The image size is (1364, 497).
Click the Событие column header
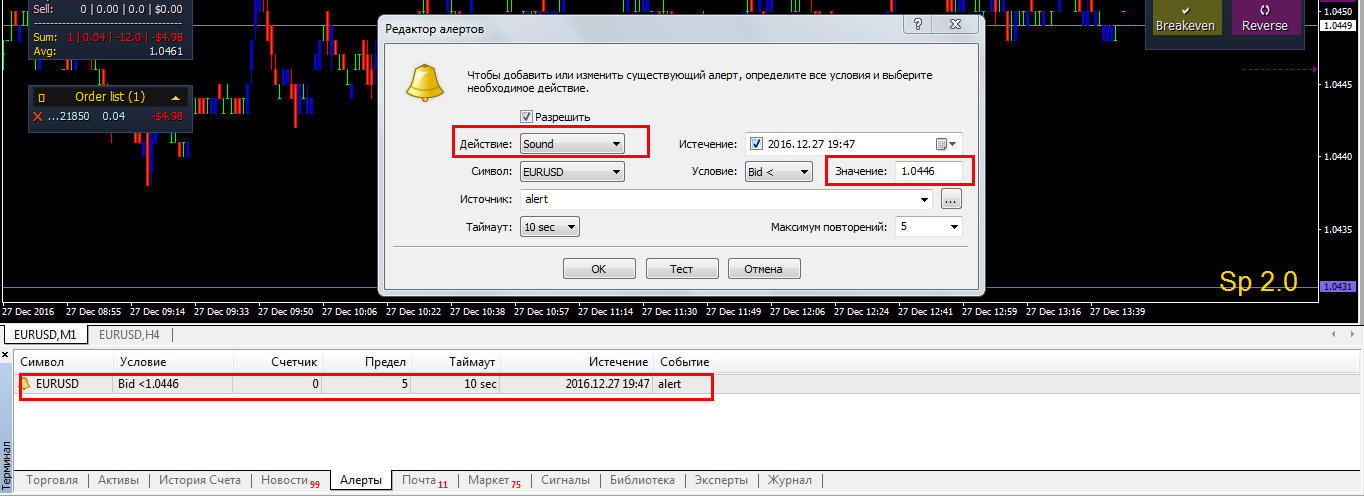685,361
